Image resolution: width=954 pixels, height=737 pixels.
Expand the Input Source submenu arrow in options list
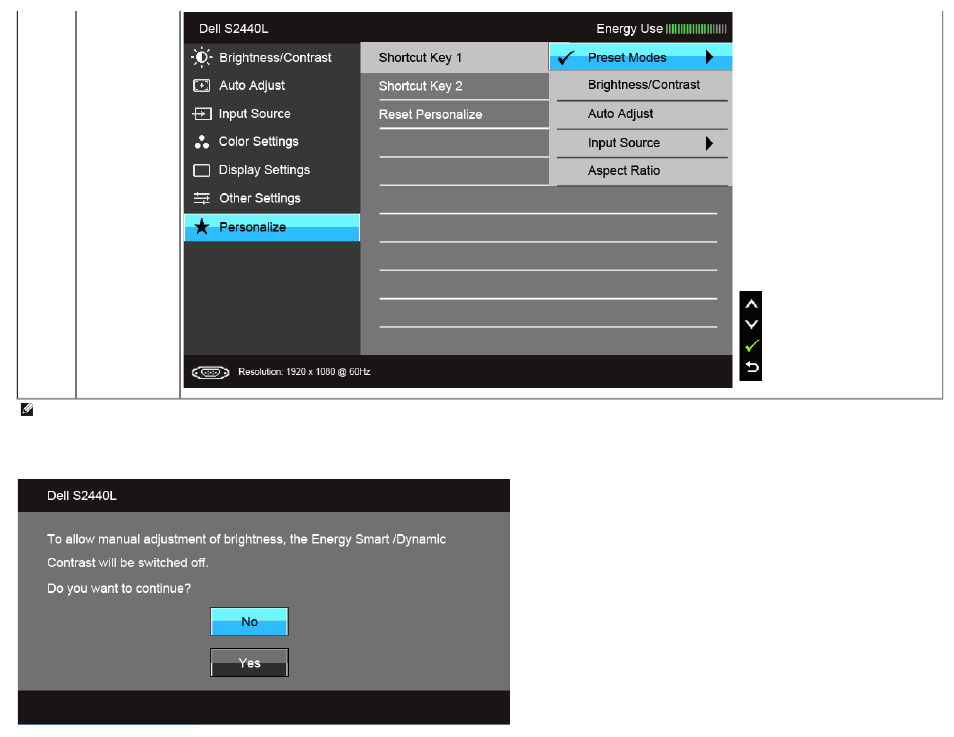point(709,143)
